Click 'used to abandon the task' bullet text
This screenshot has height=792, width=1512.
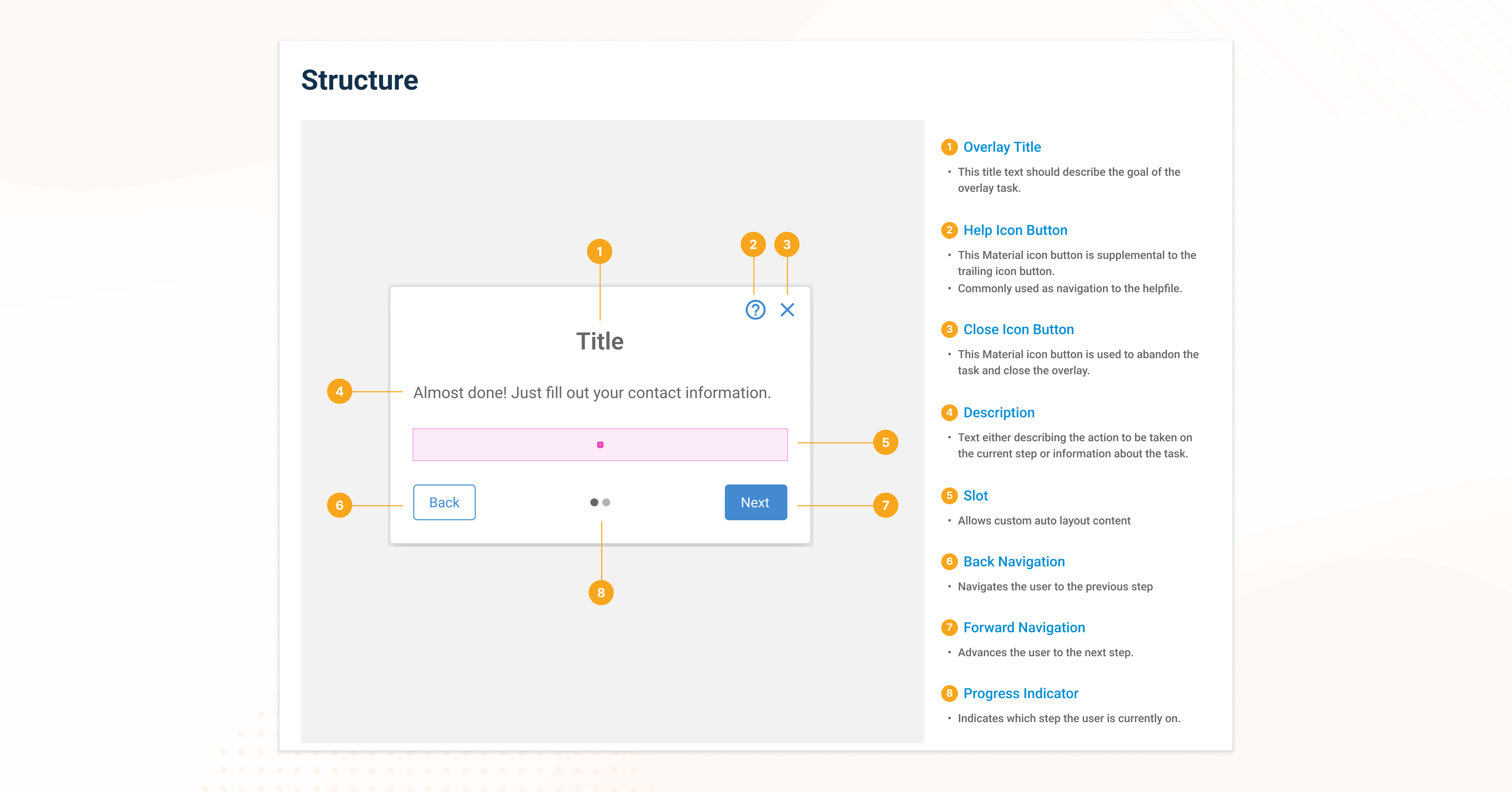click(1078, 362)
